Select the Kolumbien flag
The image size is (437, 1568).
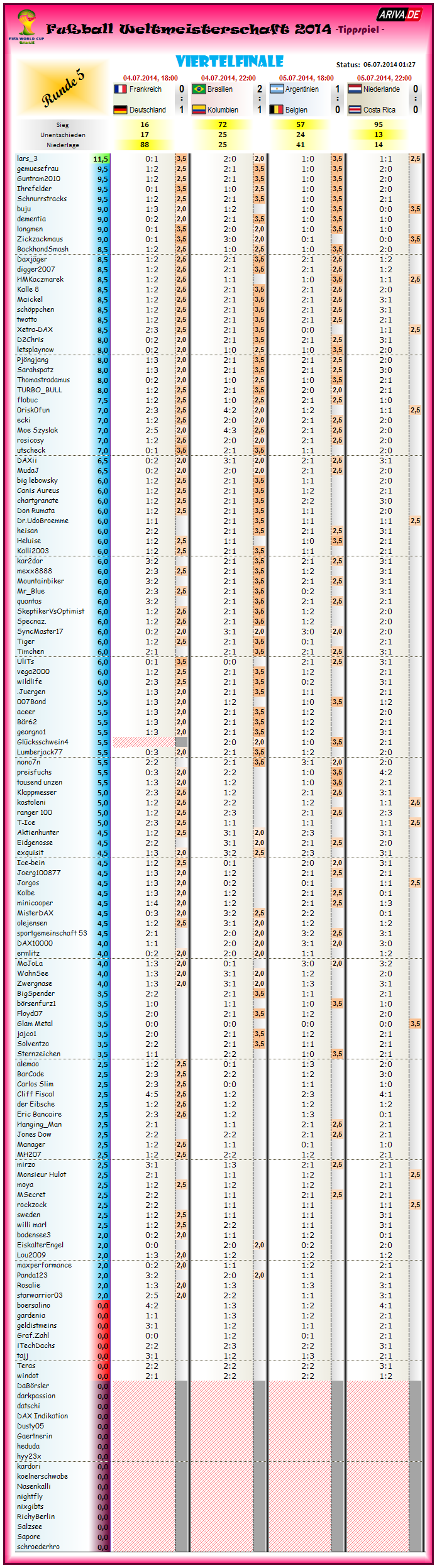(x=199, y=110)
